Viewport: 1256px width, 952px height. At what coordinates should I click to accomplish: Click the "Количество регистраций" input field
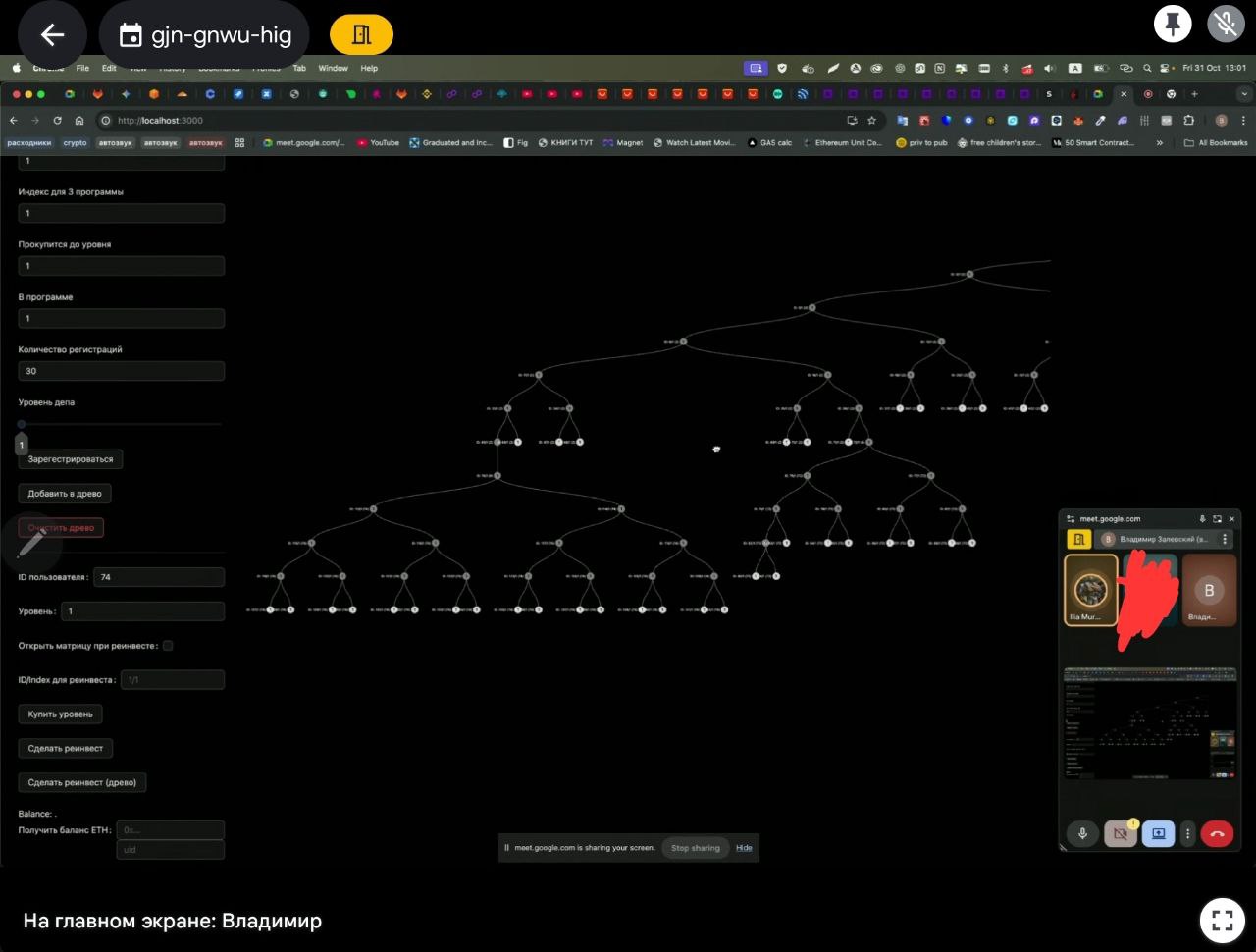121,371
